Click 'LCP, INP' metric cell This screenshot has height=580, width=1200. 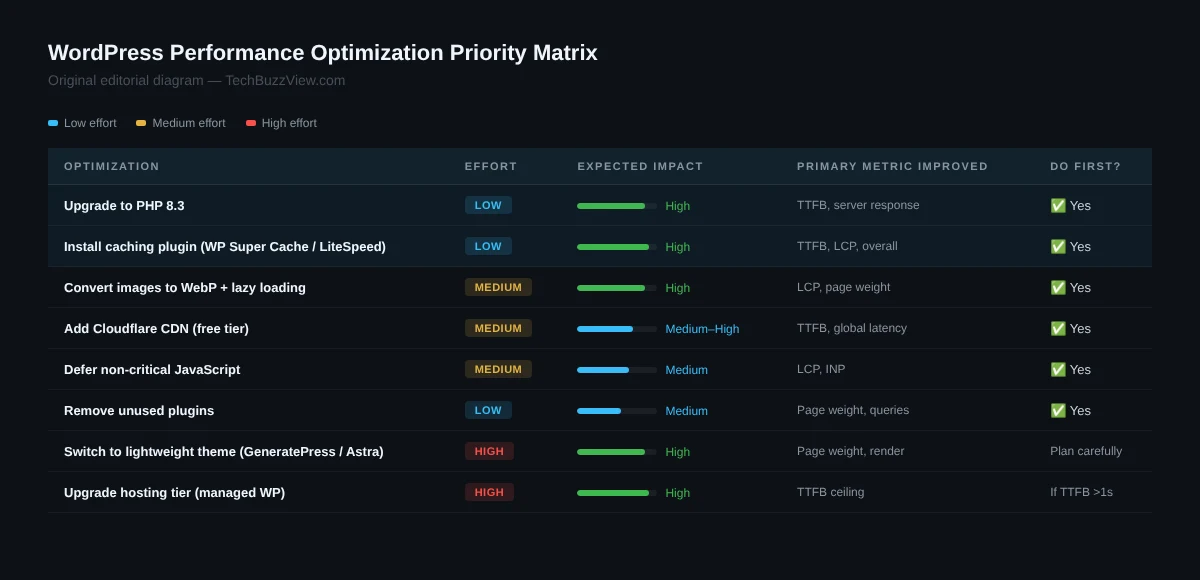tap(821, 369)
